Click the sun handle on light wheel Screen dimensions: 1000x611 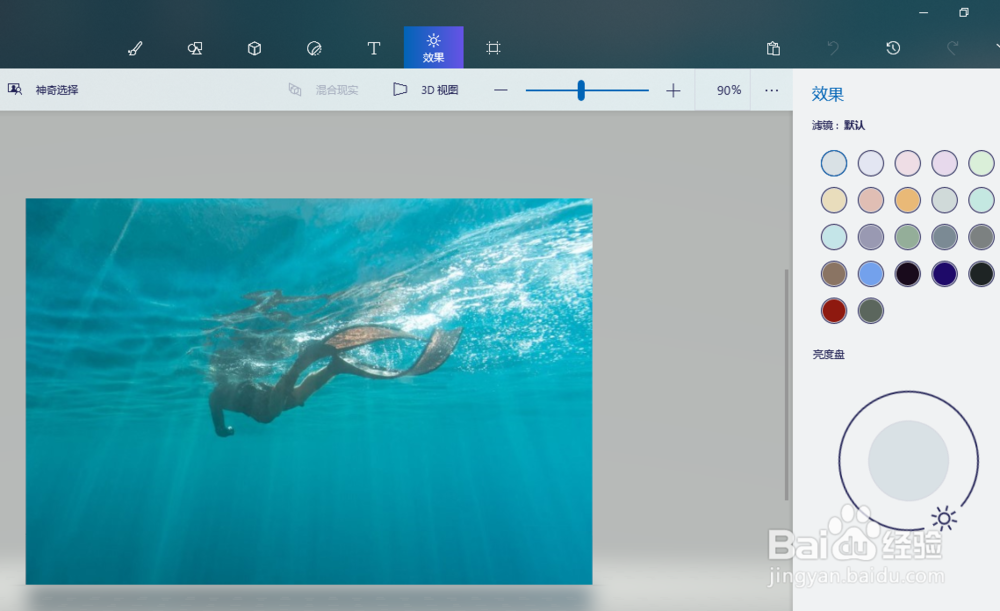click(x=944, y=519)
